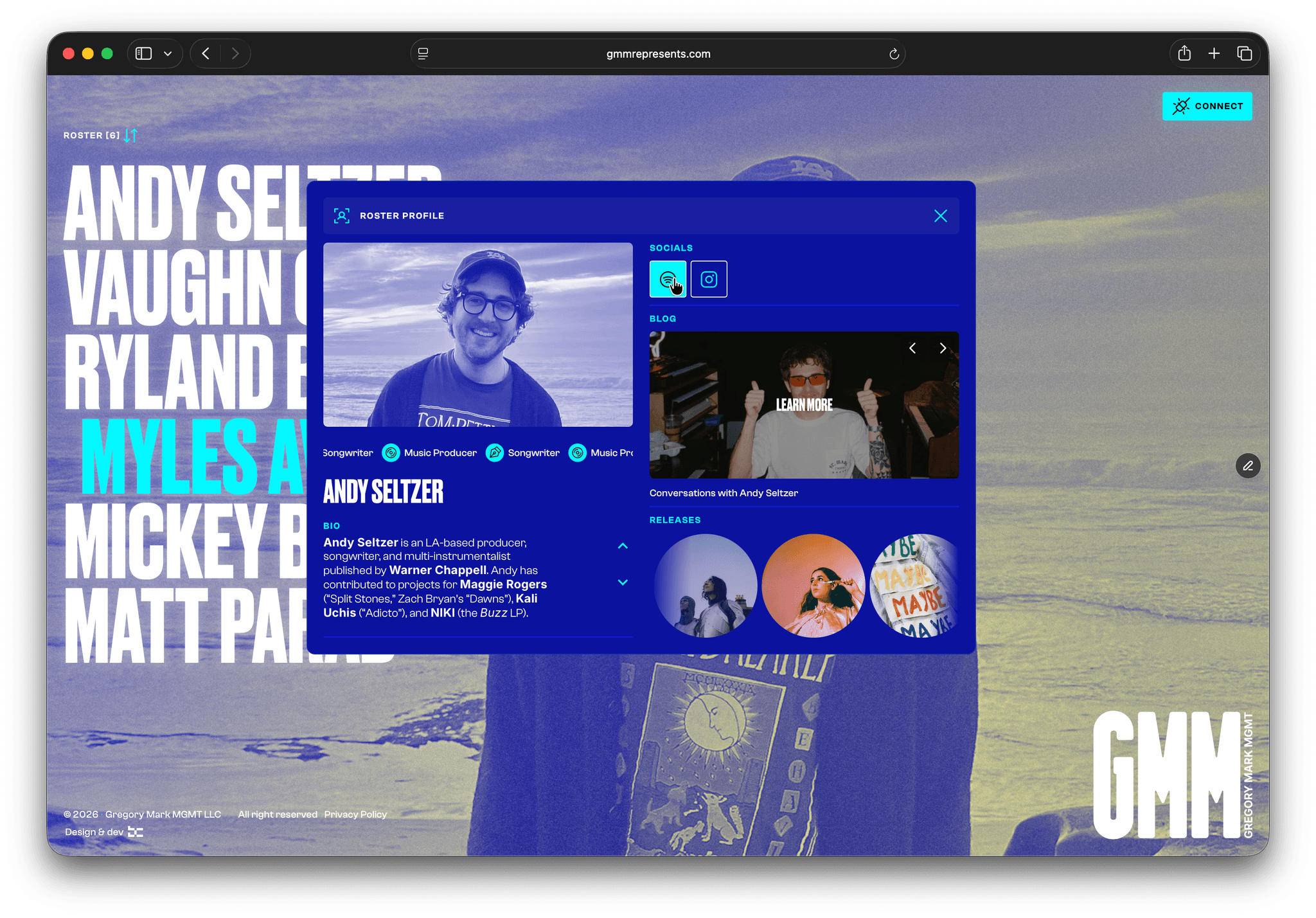Toggle the Safari sidebar
Screen dimensions: 1316x918
(x=144, y=53)
